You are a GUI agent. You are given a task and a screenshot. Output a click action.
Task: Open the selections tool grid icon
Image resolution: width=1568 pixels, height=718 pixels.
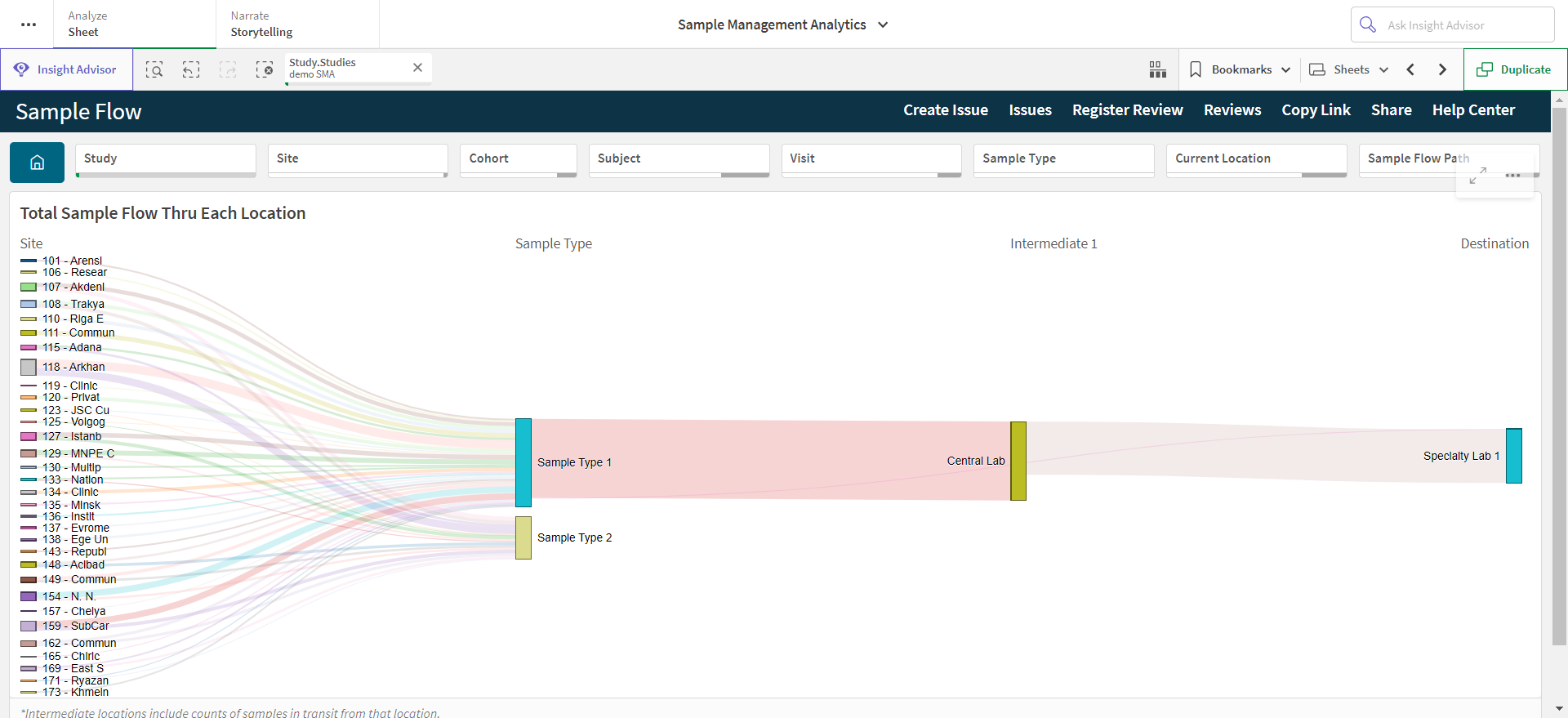pyautogui.click(x=1158, y=69)
